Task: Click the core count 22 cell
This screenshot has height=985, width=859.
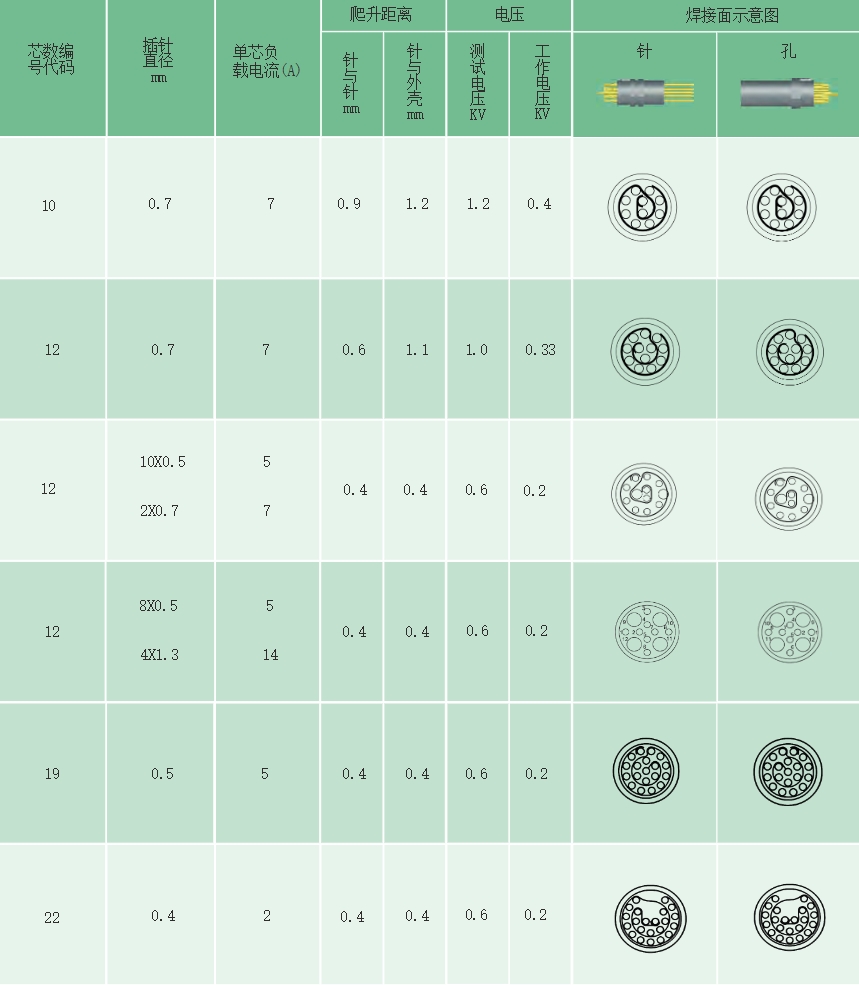Action: (52, 917)
